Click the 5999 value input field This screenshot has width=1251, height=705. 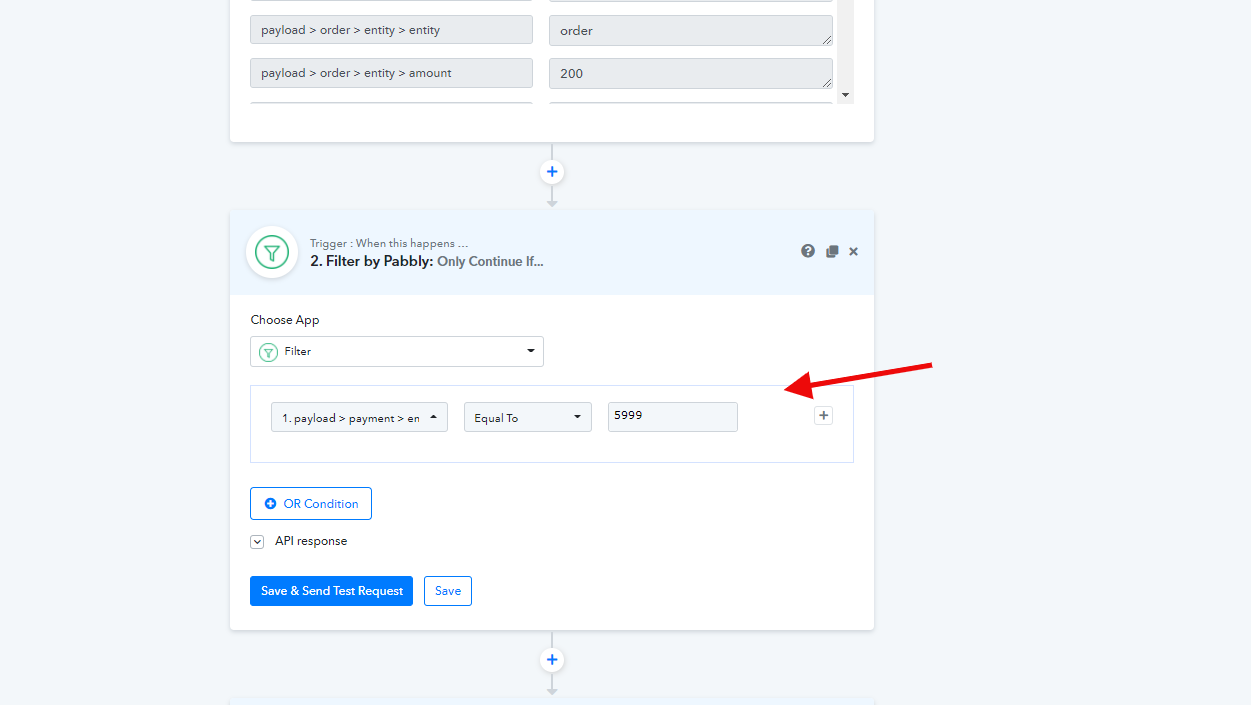[x=673, y=417]
